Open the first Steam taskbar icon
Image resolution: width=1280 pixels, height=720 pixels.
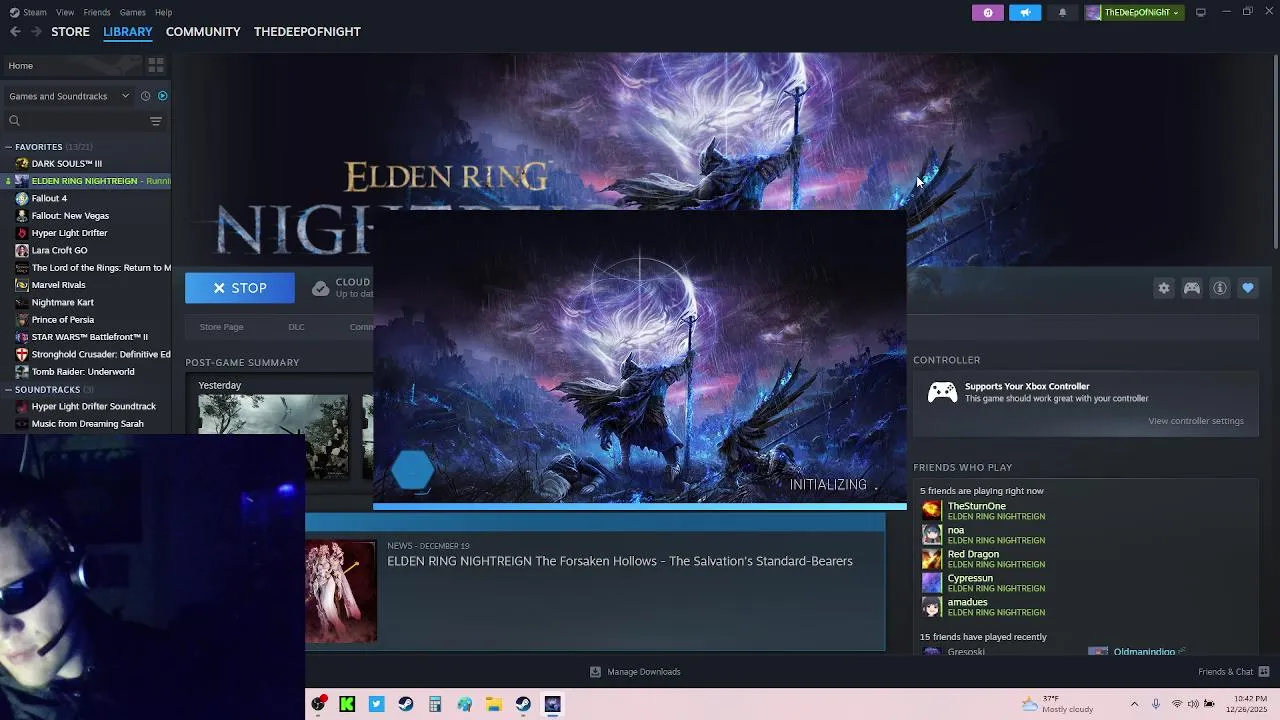(406, 704)
